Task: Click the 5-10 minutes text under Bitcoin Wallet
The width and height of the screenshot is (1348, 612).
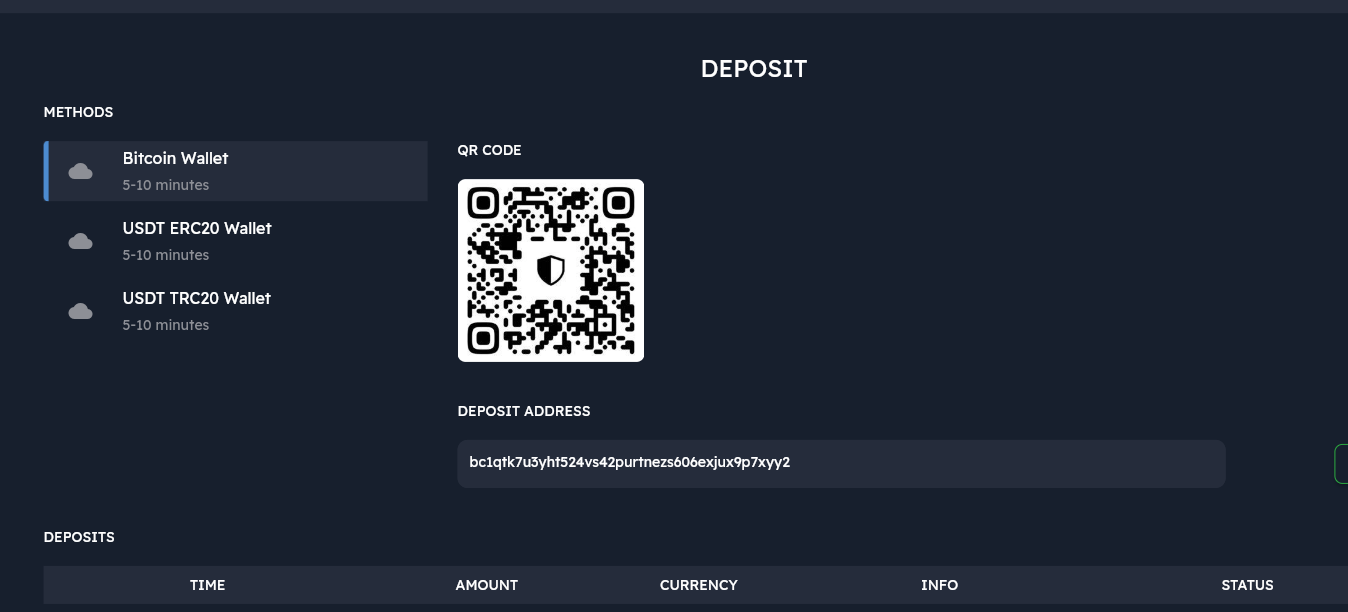Action: [x=166, y=185]
